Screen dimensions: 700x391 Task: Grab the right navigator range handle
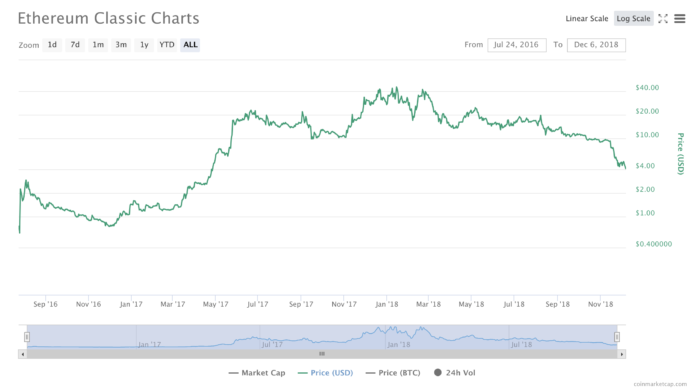(617, 337)
